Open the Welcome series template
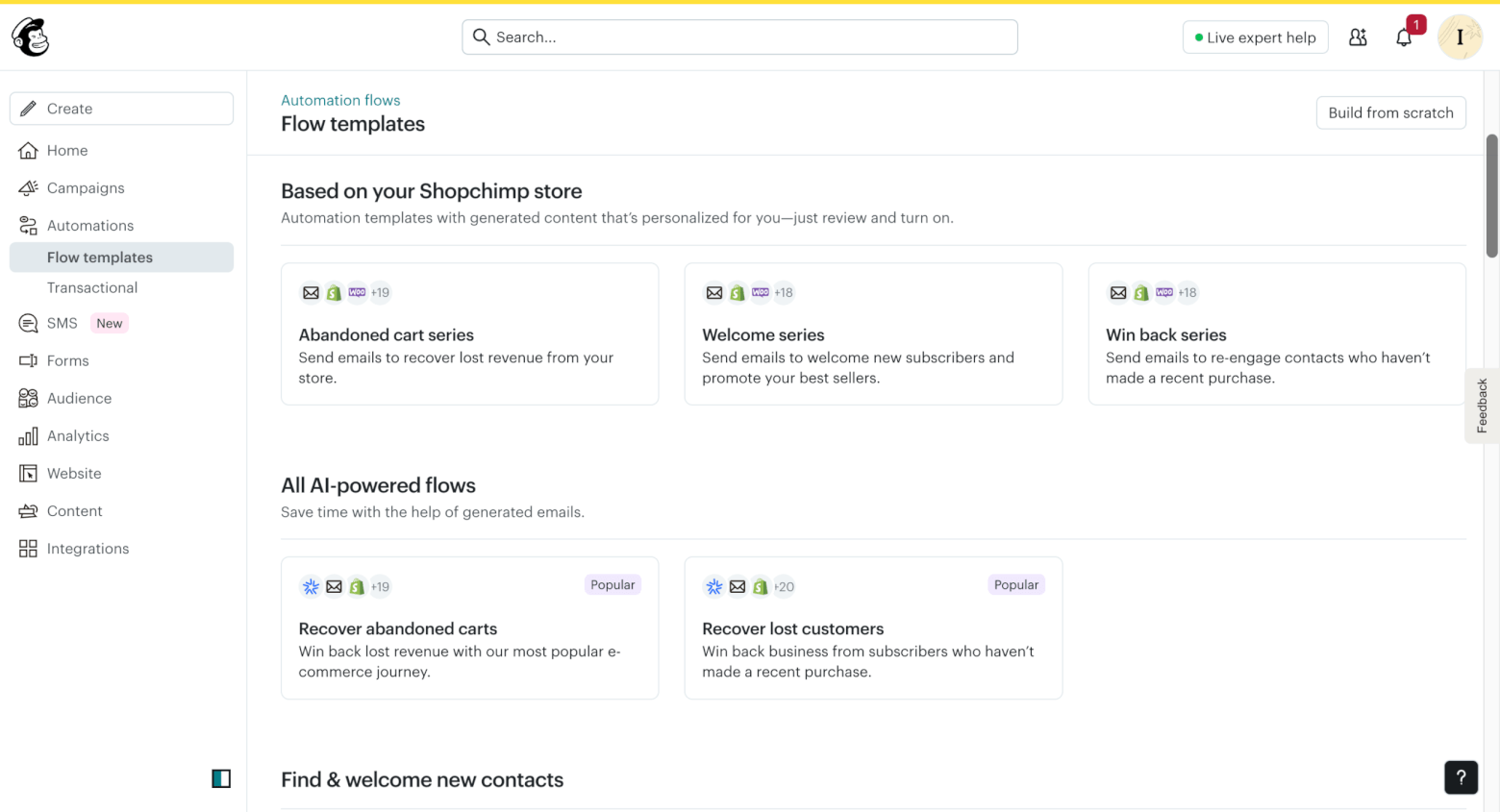This screenshot has width=1500, height=812. (873, 333)
